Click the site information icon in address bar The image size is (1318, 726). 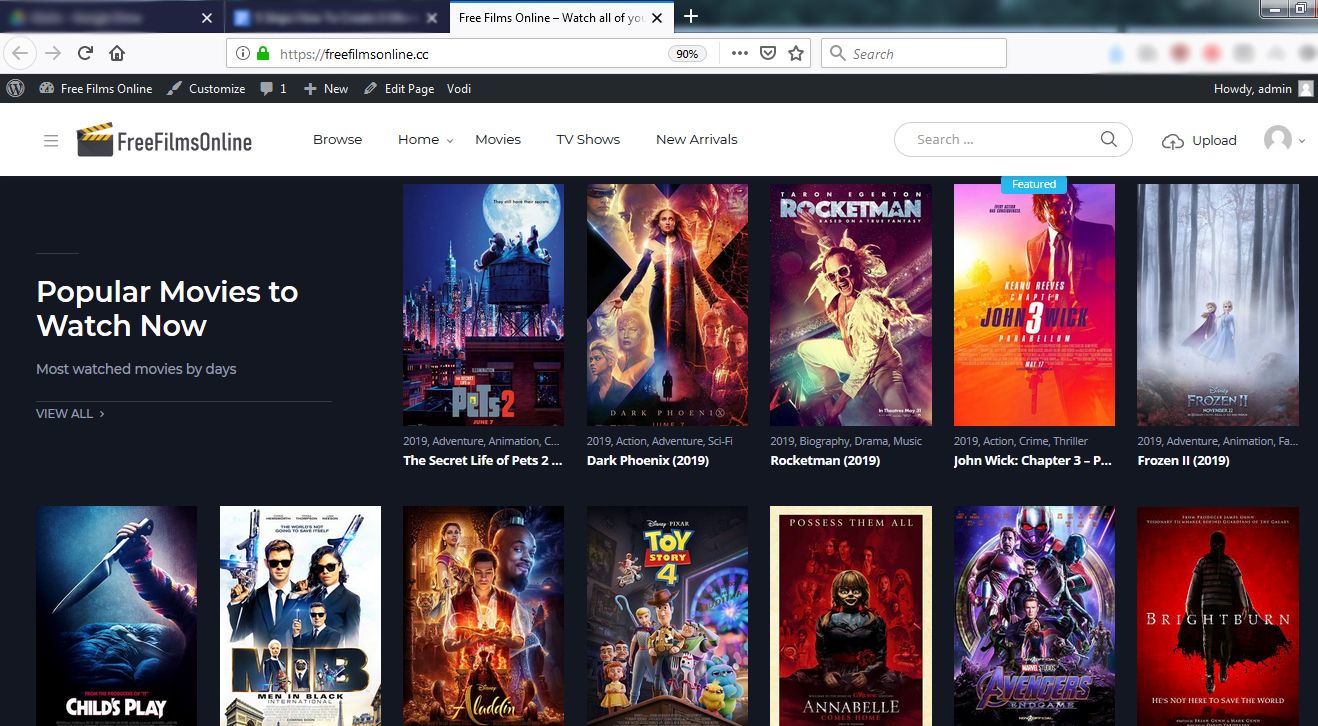tap(243, 54)
